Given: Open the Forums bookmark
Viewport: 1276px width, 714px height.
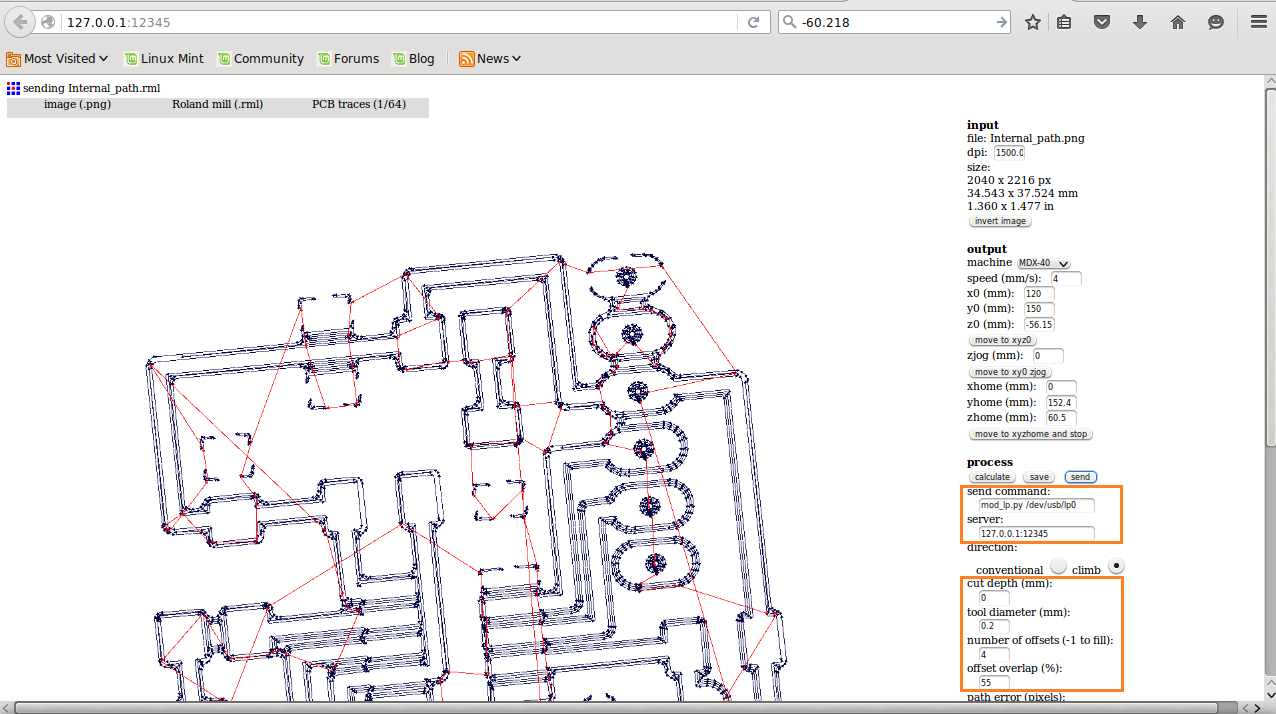Looking at the screenshot, I should (x=348, y=59).
